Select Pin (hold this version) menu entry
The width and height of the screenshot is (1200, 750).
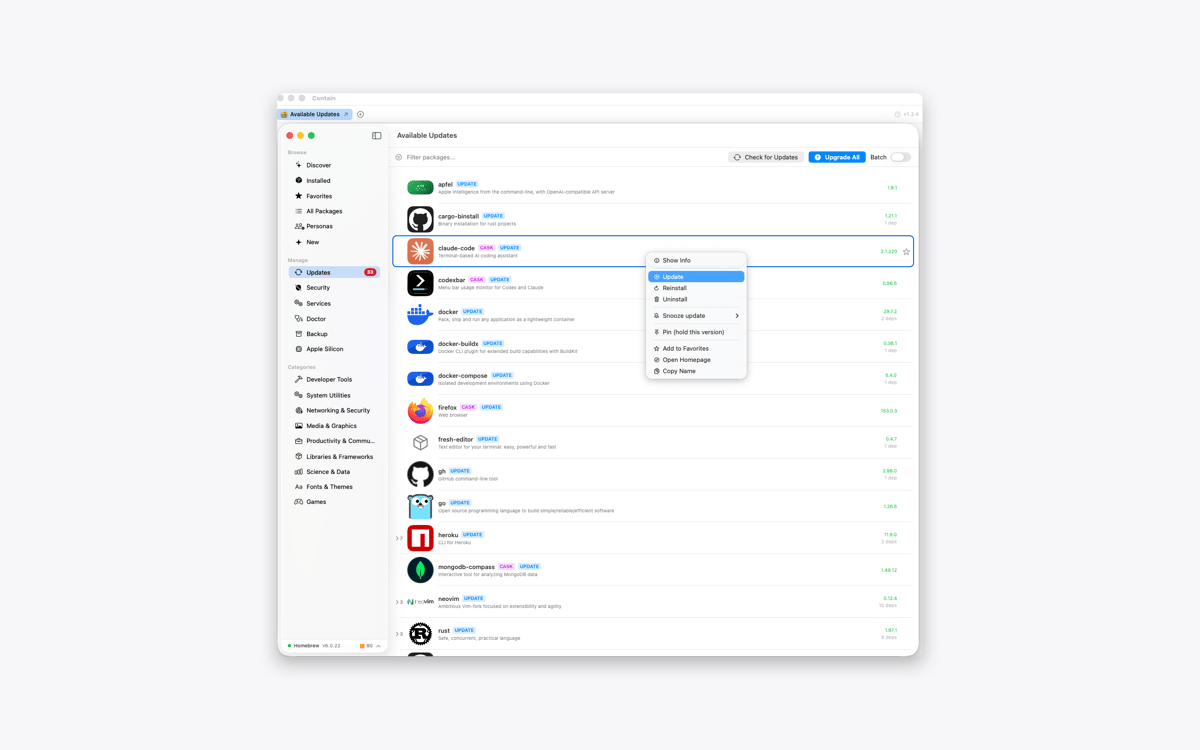(696, 332)
